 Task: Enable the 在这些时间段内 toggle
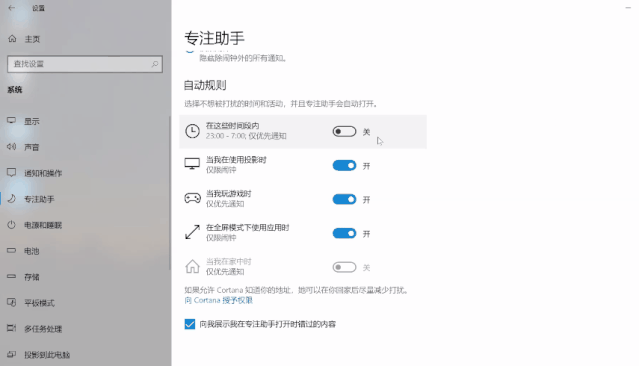(x=344, y=132)
